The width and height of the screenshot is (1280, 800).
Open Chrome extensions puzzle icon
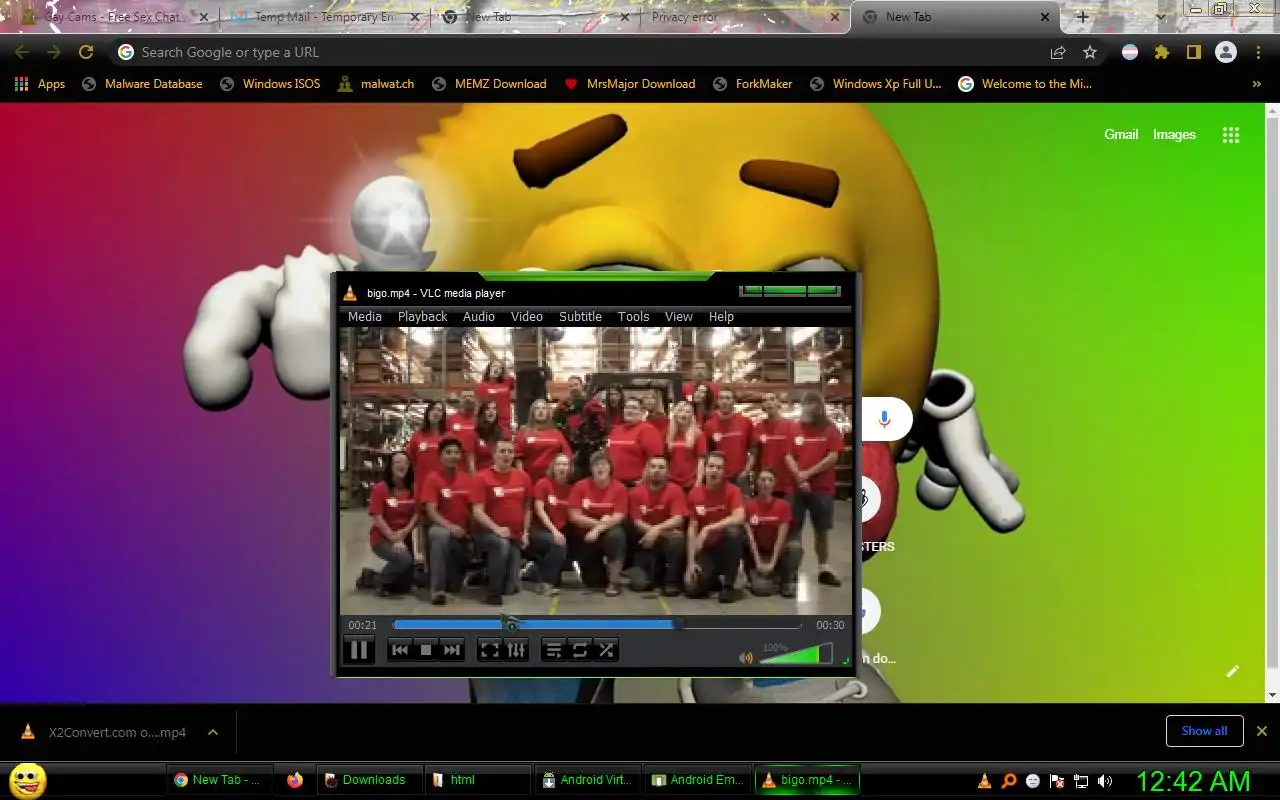point(1162,52)
